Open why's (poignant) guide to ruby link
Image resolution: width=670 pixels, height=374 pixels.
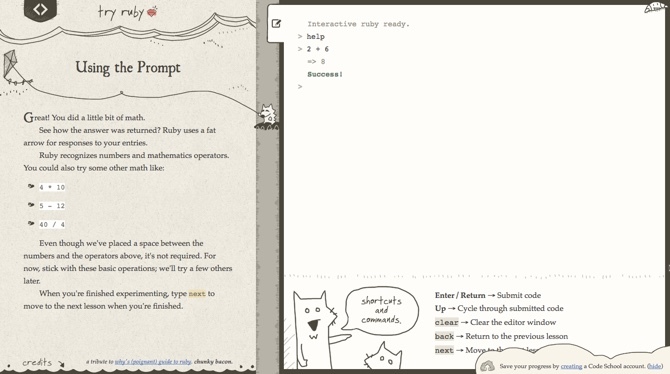coord(153,362)
